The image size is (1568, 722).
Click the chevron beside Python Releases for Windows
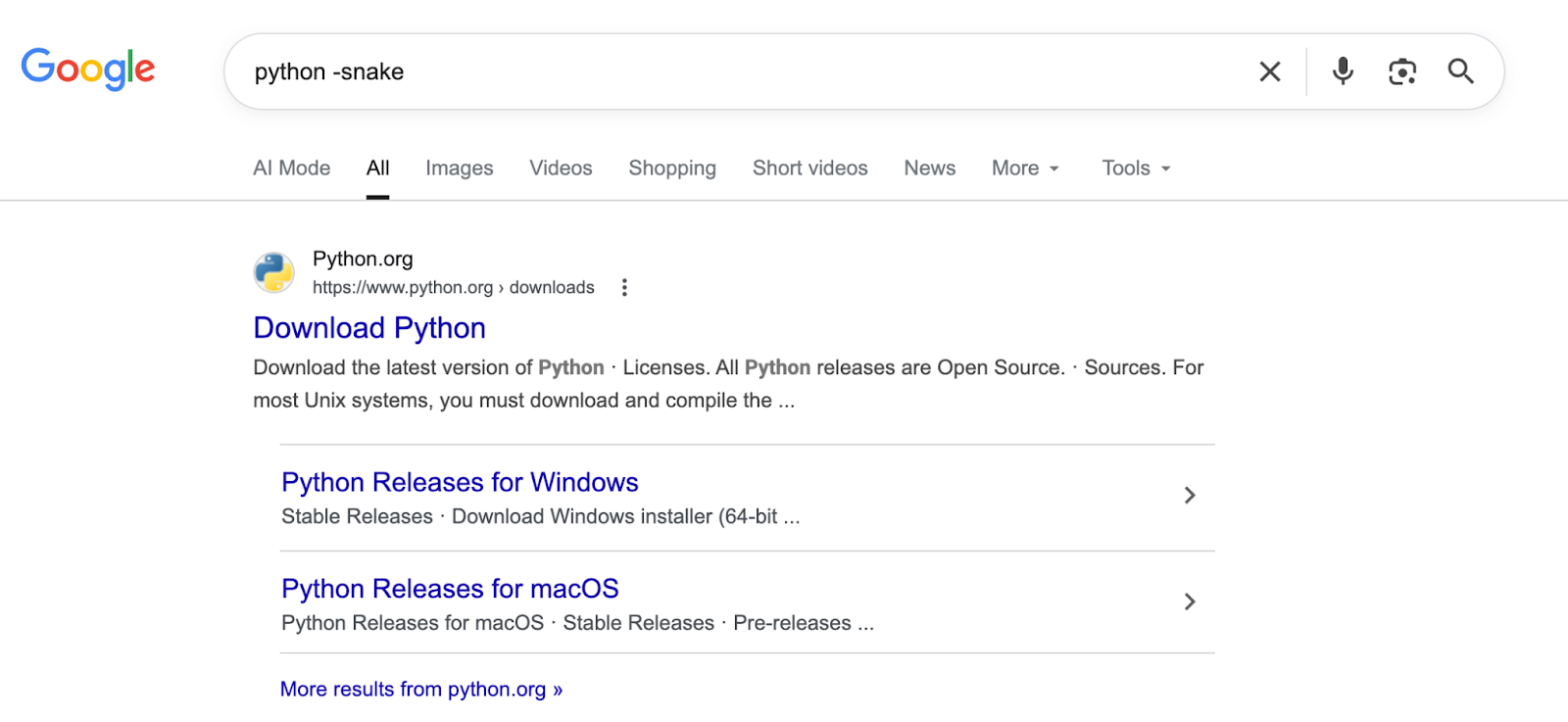pyautogui.click(x=1189, y=496)
